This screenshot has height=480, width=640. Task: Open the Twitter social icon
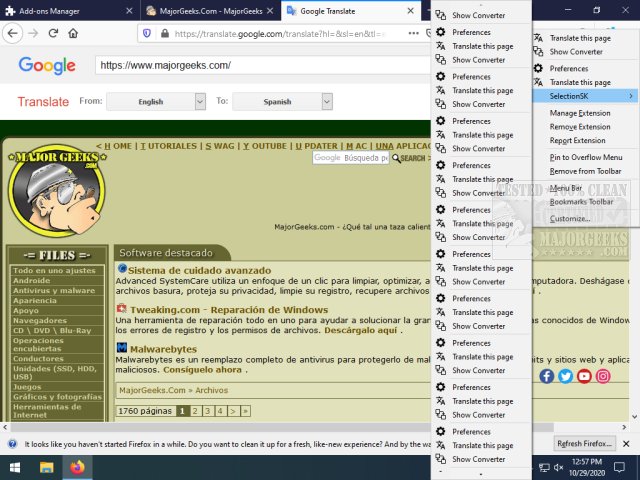point(565,376)
